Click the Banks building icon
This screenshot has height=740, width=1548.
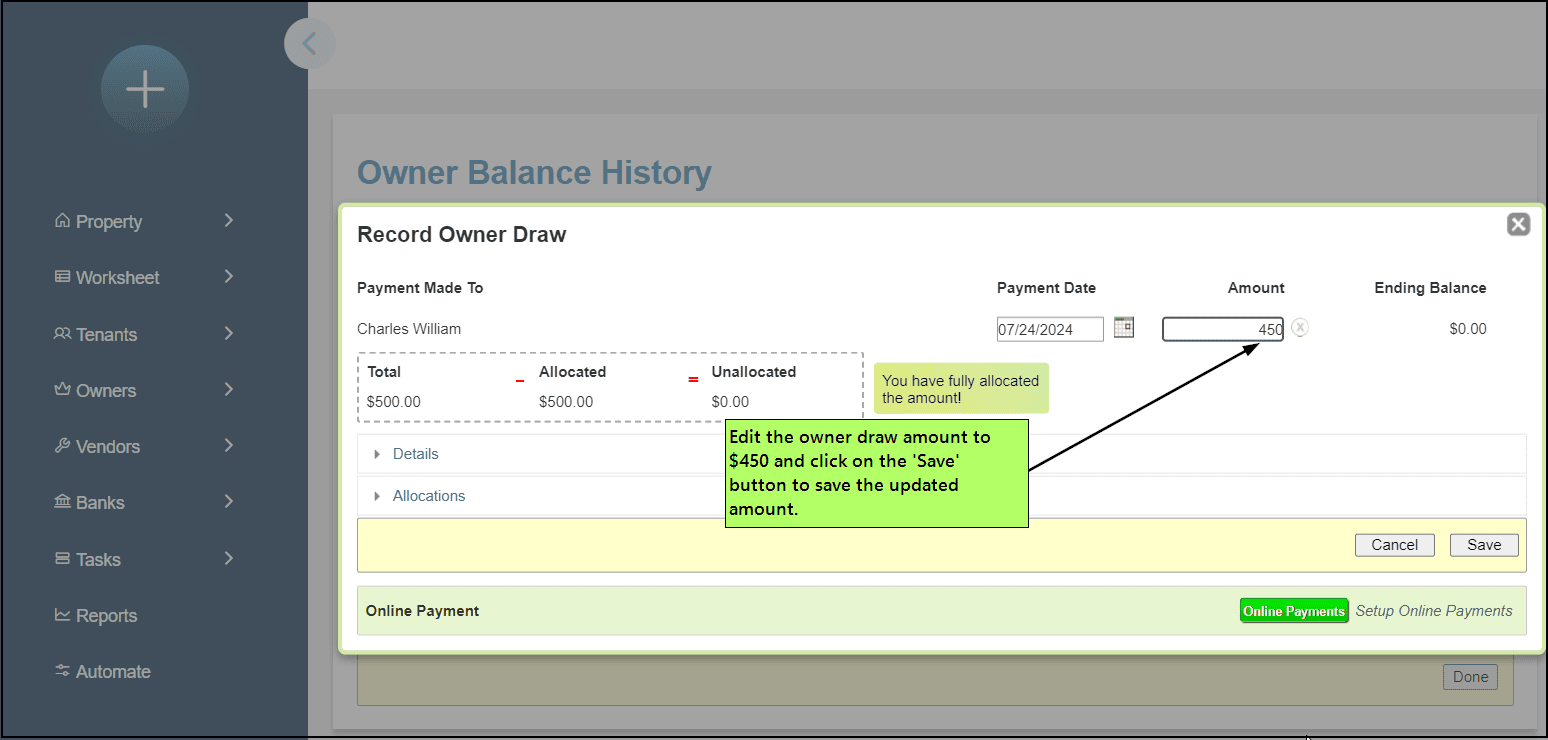[62, 502]
